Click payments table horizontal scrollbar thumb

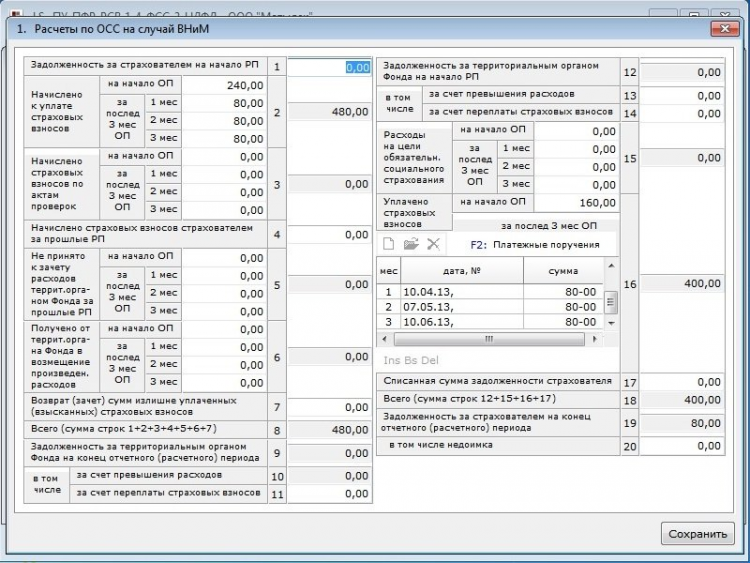click(489, 339)
